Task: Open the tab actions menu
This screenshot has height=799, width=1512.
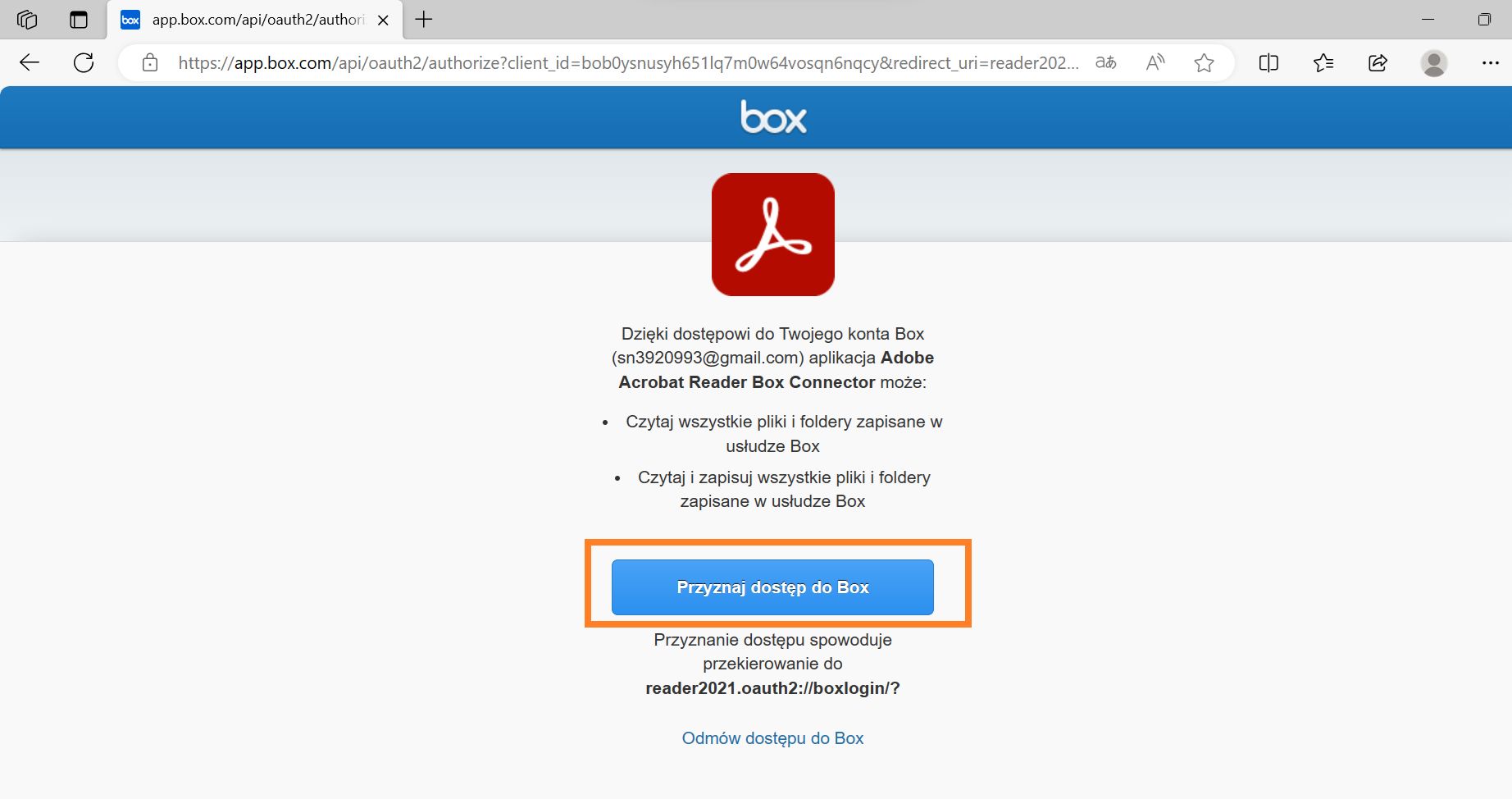Action: pos(78,19)
